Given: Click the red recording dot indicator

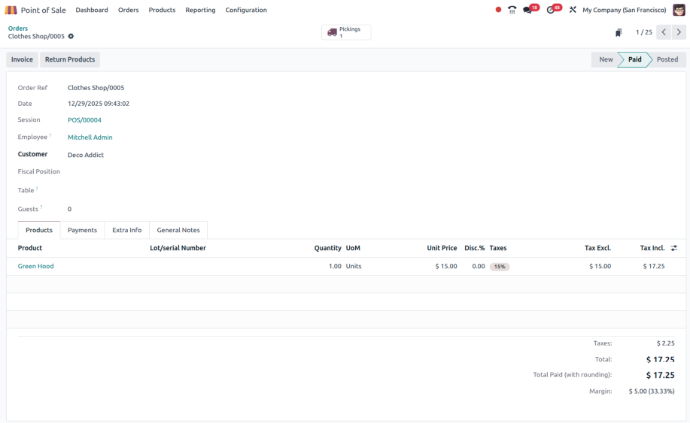Looking at the screenshot, I should [x=498, y=10].
